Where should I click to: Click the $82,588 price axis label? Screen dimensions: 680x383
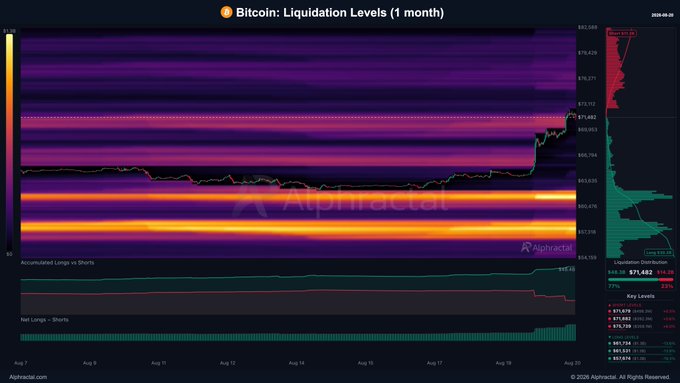[587, 27]
